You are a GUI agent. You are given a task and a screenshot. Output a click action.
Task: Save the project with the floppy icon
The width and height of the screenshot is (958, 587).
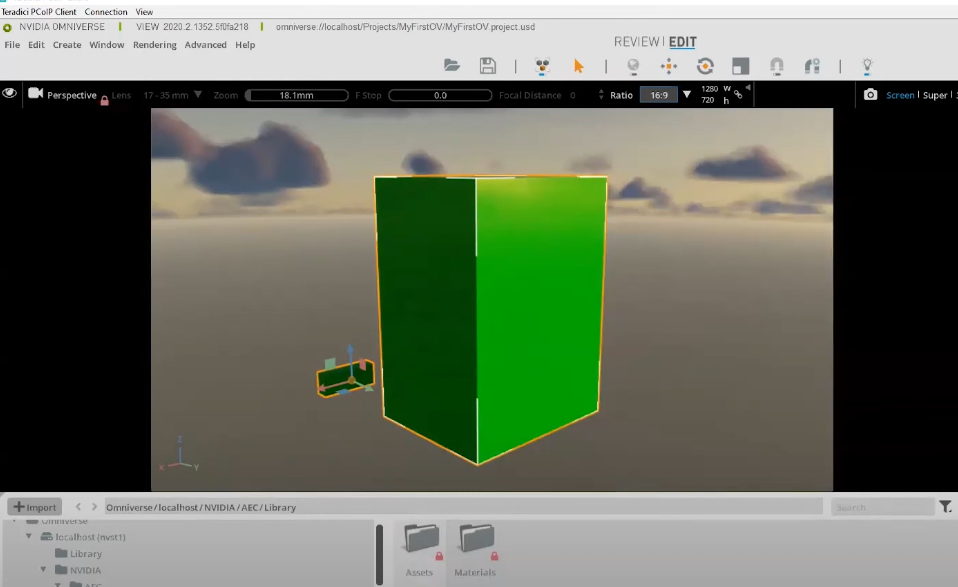(488, 65)
